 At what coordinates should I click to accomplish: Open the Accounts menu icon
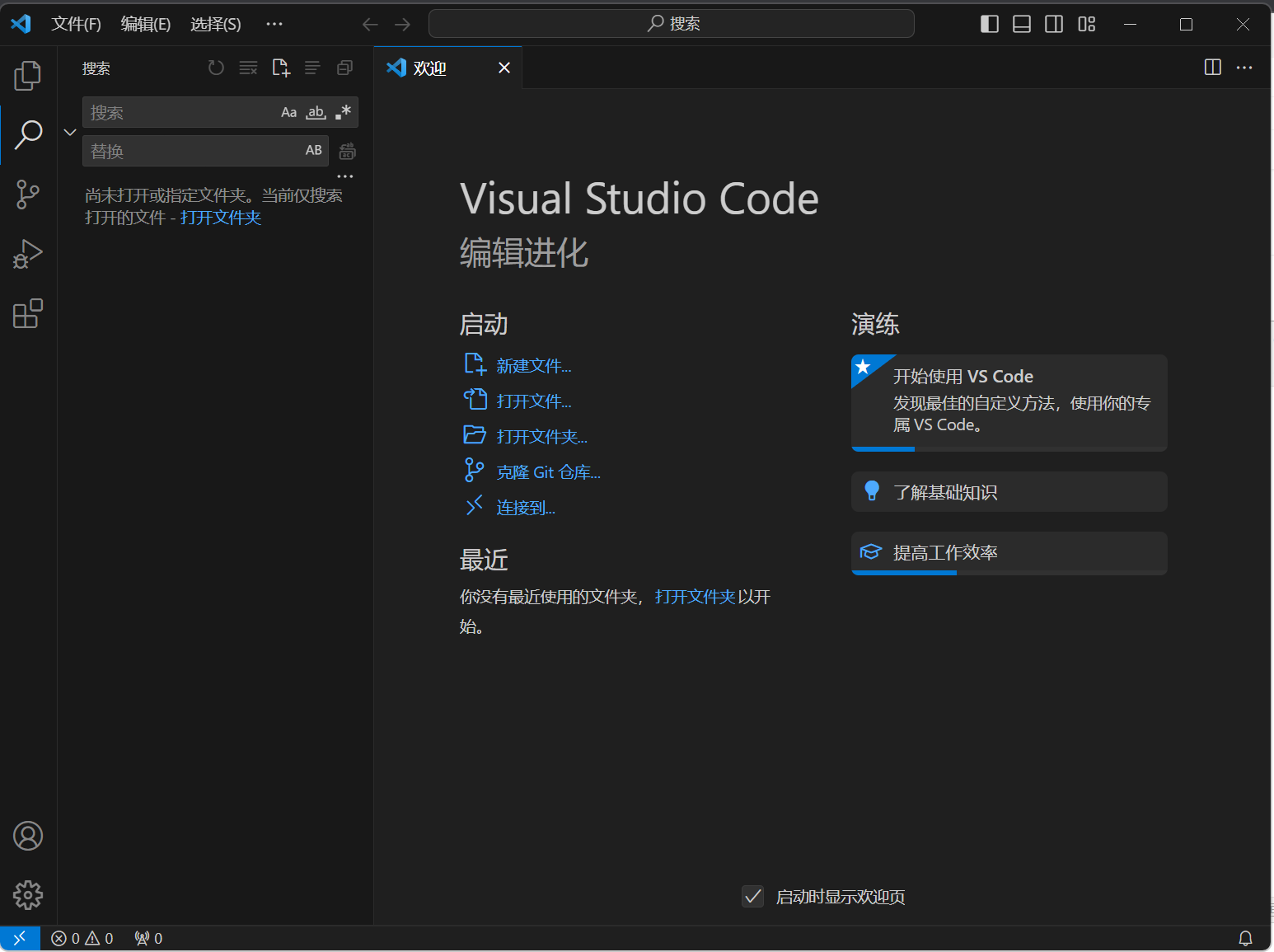(28, 836)
